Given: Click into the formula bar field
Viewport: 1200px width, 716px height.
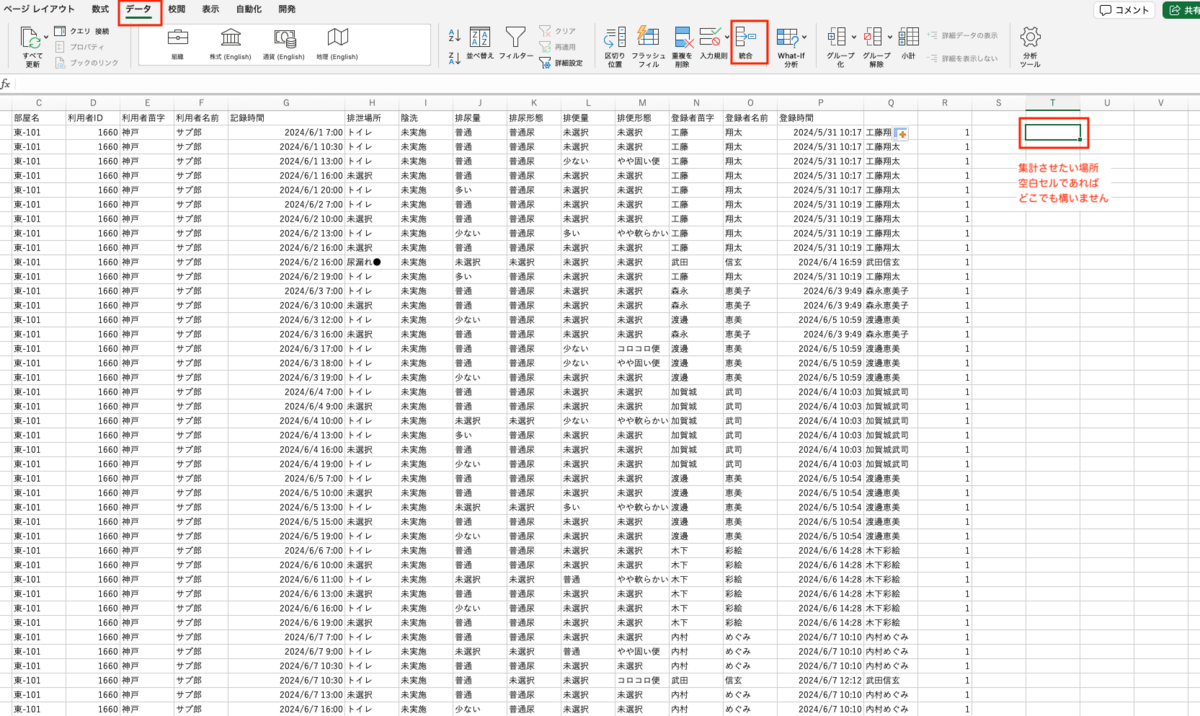Looking at the screenshot, I should point(608,84).
